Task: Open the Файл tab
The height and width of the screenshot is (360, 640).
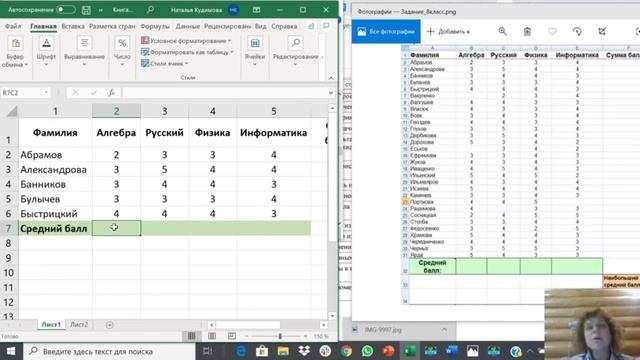Action: pyautogui.click(x=13, y=26)
